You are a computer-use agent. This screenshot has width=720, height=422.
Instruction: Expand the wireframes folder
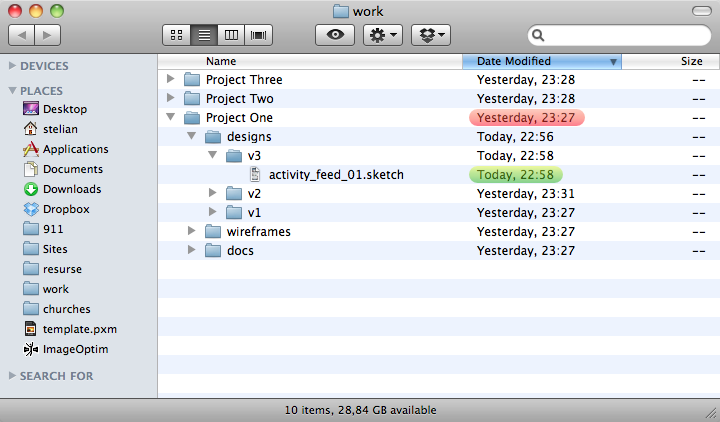[191, 231]
